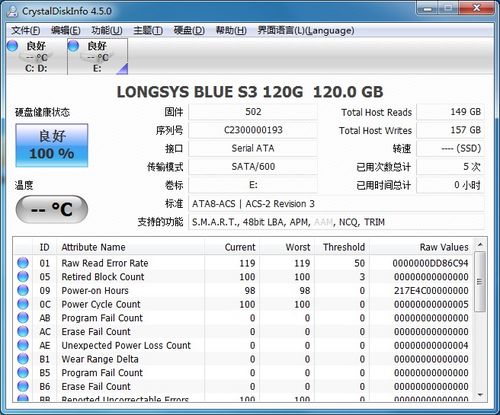
Task: Click the interface field Serial ATA
Action: coord(253,148)
